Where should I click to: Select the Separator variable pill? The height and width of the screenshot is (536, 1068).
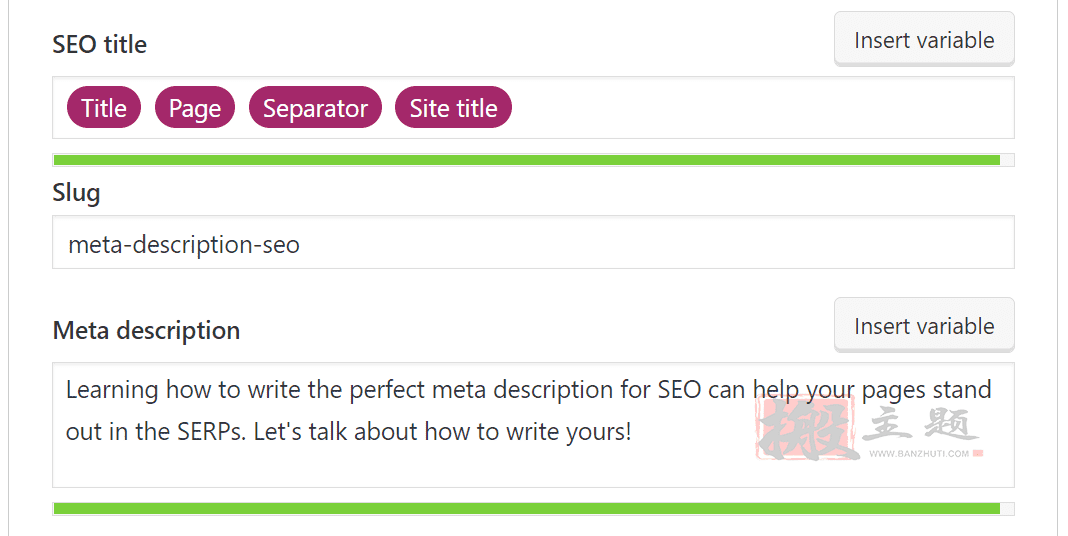point(315,108)
